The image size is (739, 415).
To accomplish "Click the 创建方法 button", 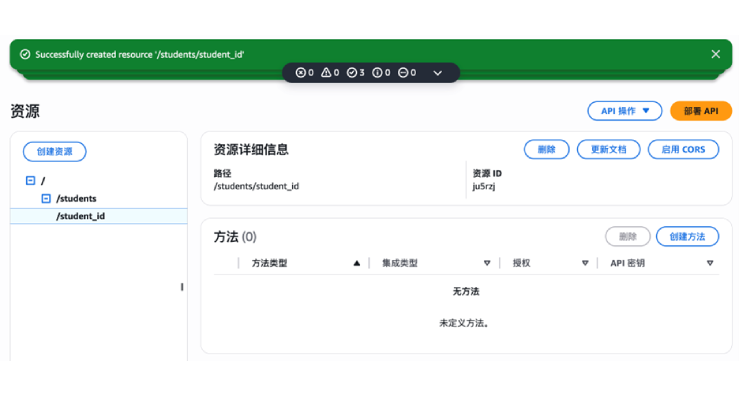I will (687, 237).
